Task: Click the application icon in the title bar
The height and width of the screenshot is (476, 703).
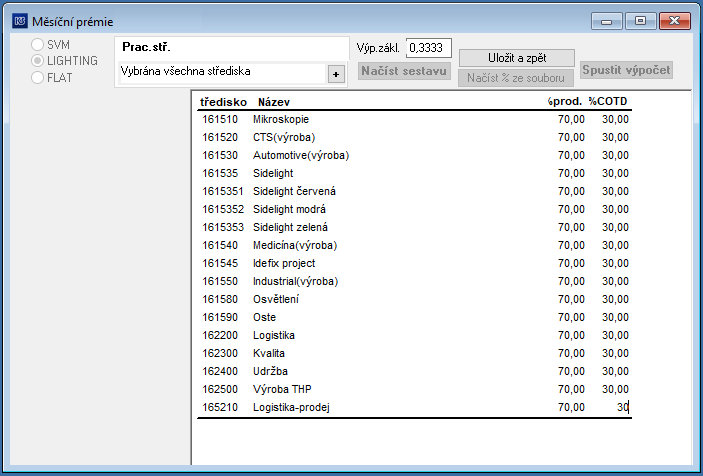Action: point(20,21)
